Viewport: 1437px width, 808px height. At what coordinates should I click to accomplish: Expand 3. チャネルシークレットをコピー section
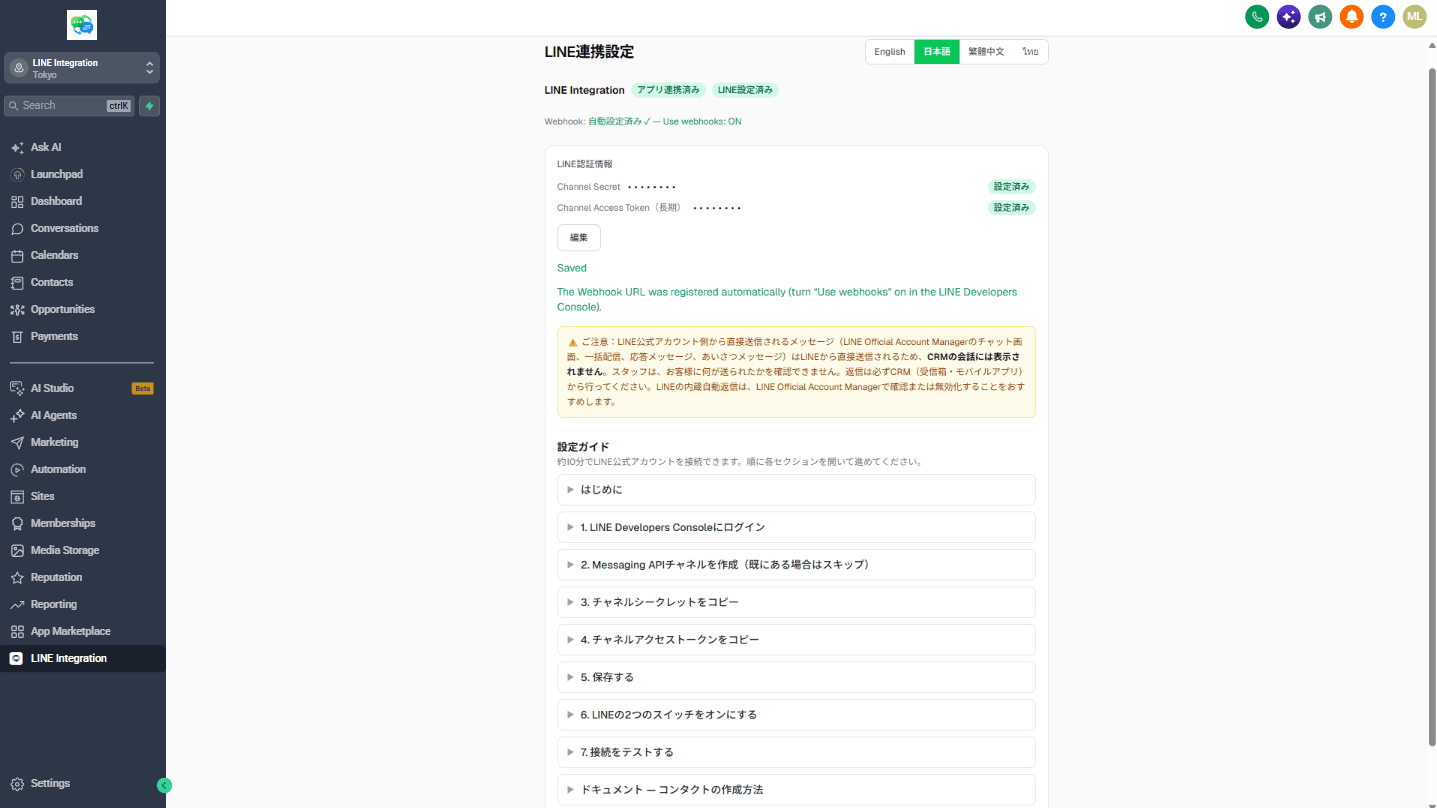pos(796,602)
